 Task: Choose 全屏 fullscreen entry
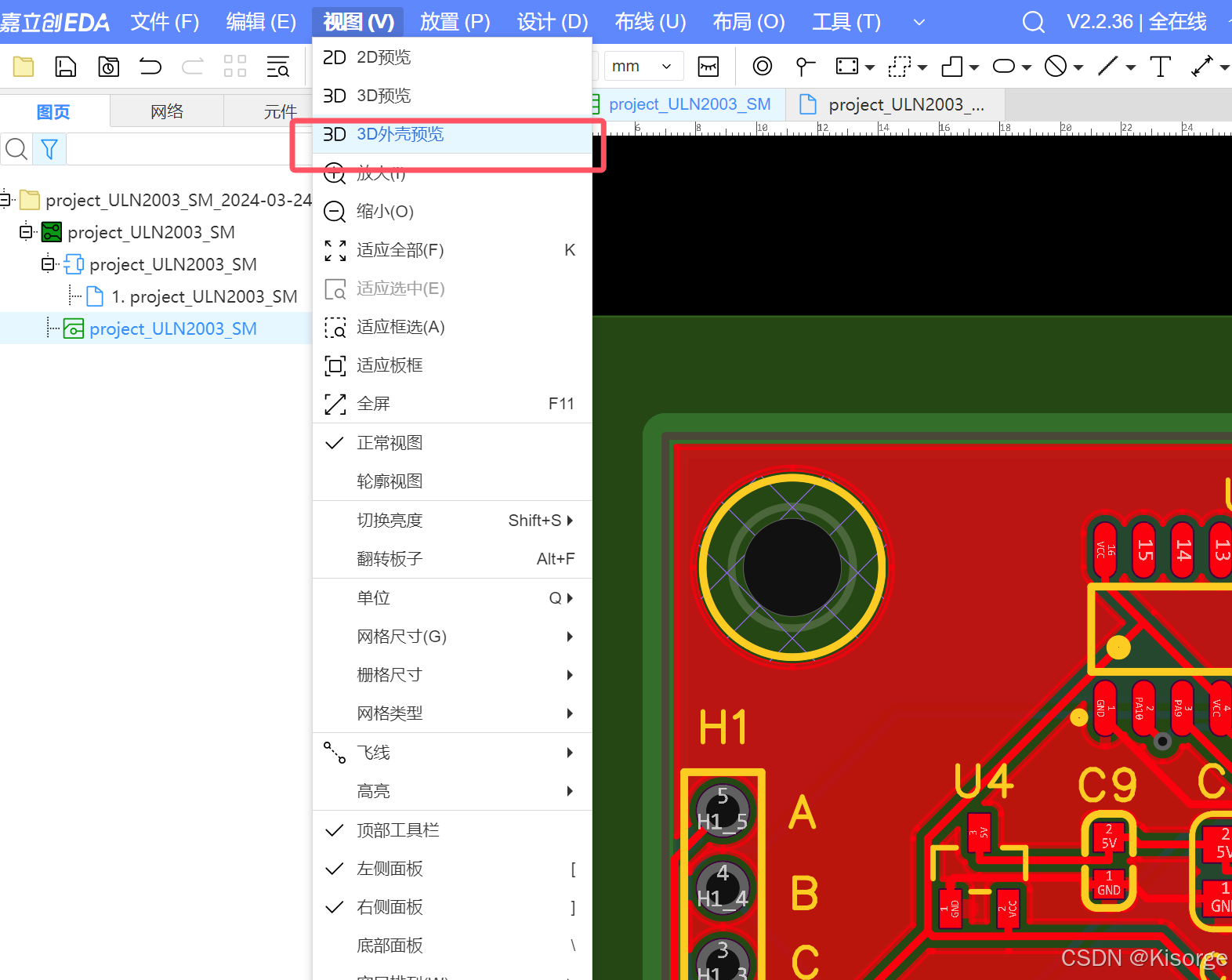point(452,404)
